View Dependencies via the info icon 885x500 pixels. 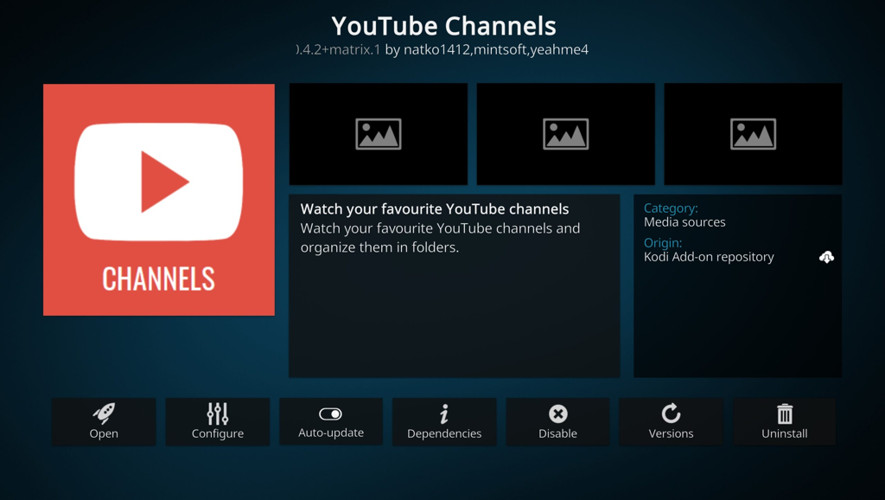(x=444, y=421)
